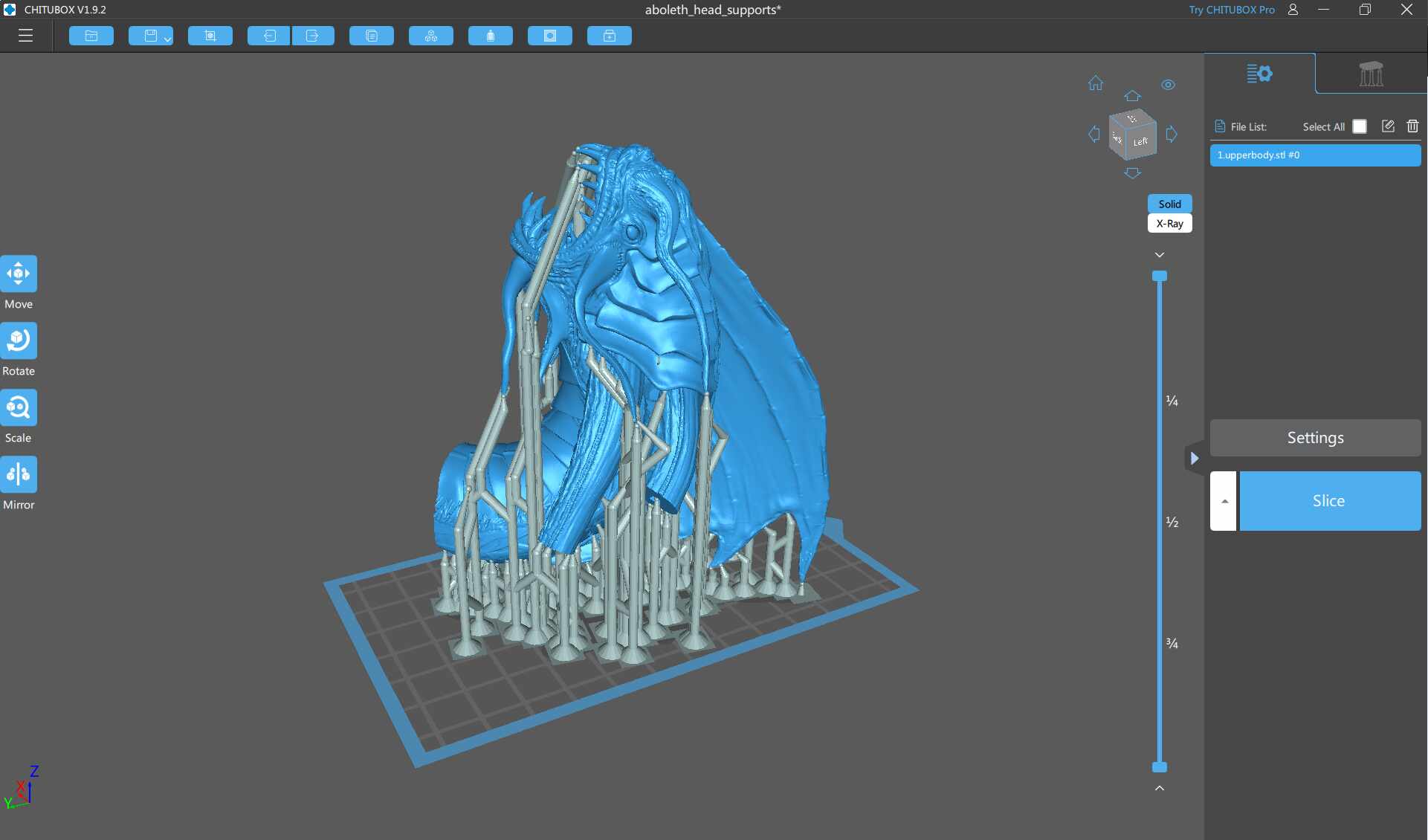This screenshot has height=840, width=1428.
Task: Open the Try CHITUBOX Pro link
Action: click(1230, 10)
